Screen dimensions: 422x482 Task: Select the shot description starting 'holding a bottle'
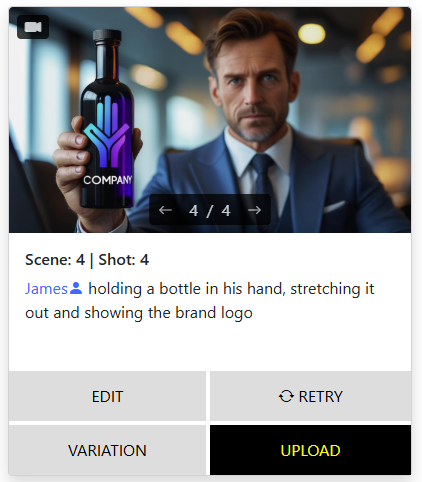tap(200, 301)
